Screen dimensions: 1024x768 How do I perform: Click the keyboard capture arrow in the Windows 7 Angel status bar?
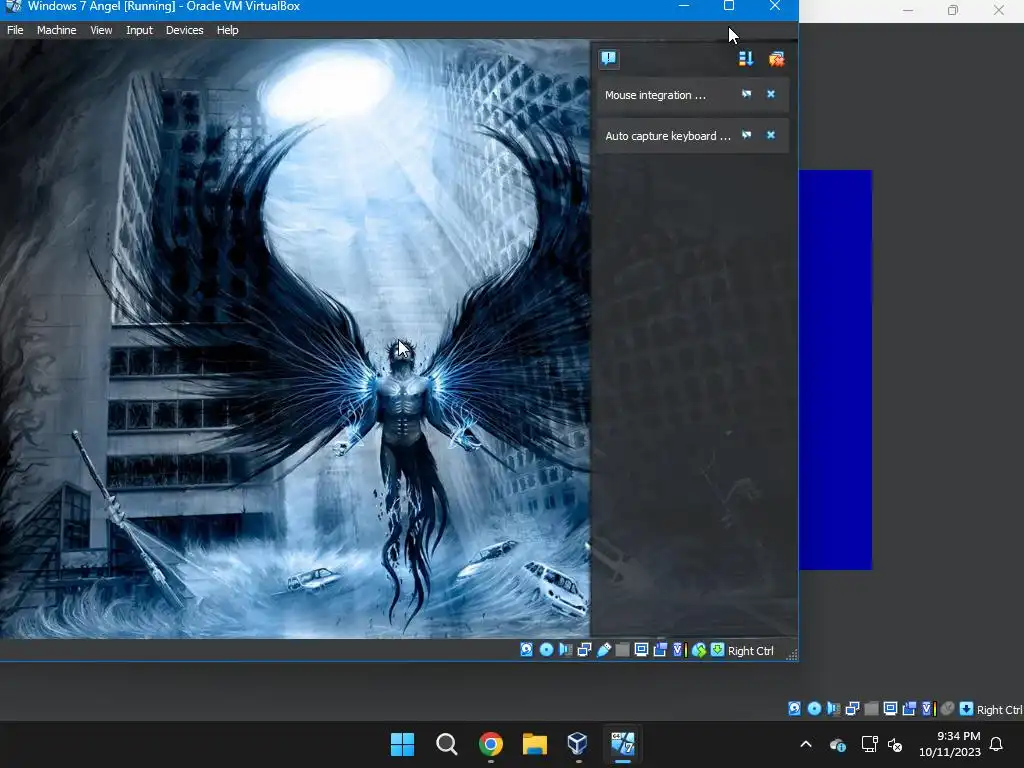tap(717, 650)
